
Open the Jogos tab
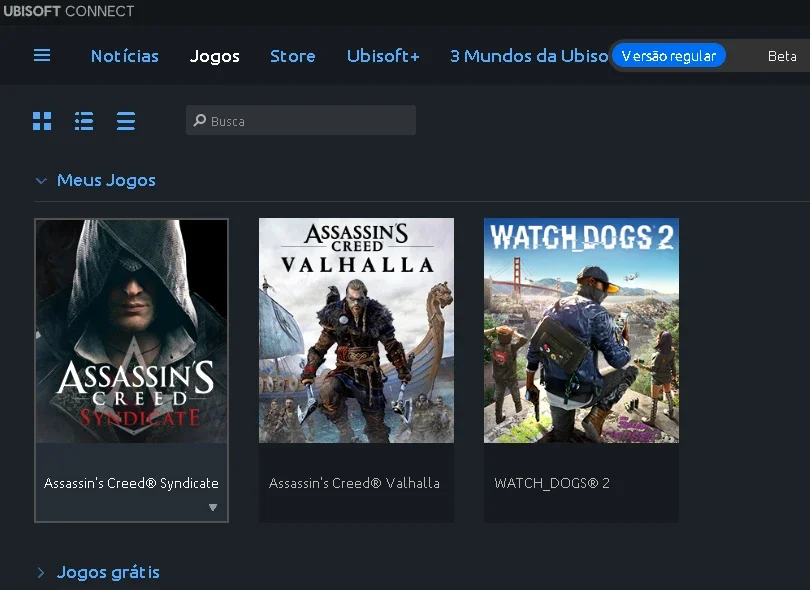click(214, 56)
